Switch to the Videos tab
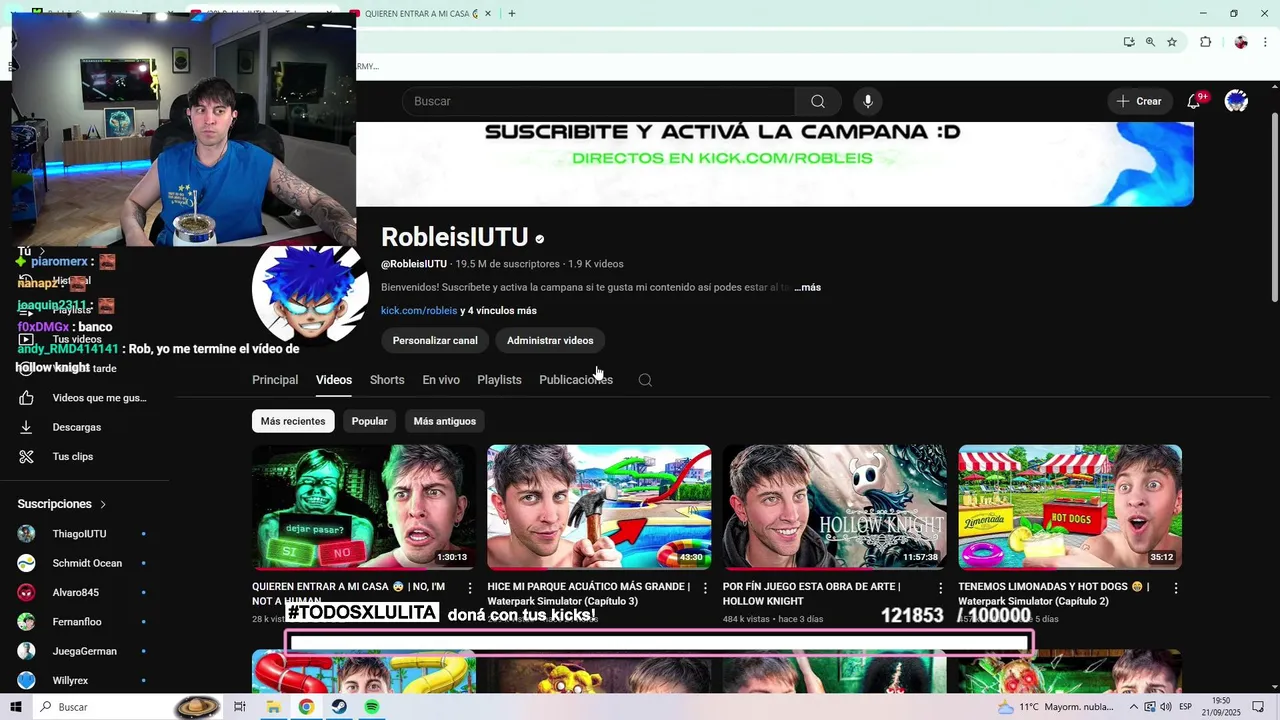The image size is (1280, 720). click(x=334, y=380)
